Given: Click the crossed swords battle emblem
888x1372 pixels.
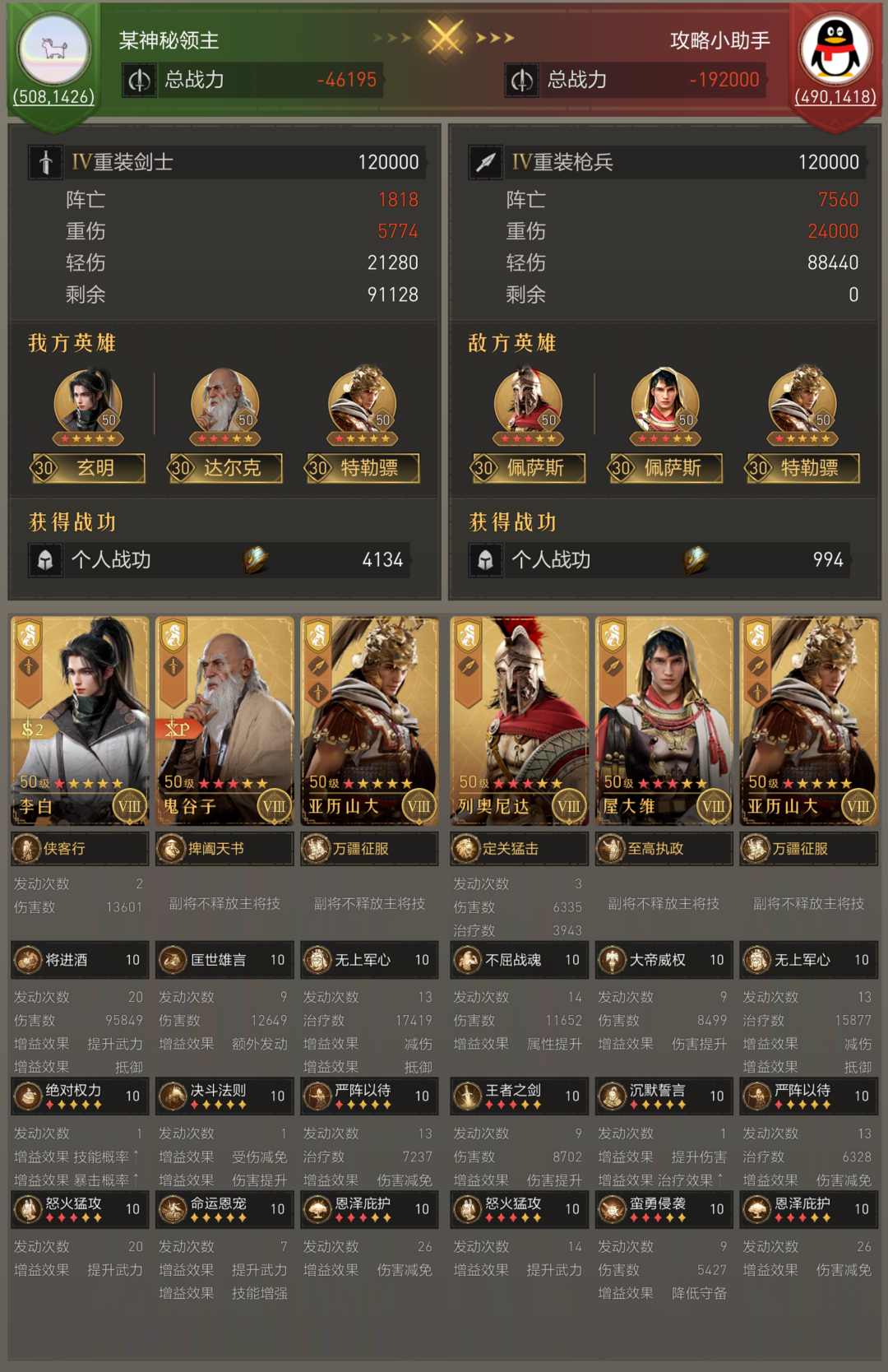Looking at the screenshot, I should click(x=445, y=37).
